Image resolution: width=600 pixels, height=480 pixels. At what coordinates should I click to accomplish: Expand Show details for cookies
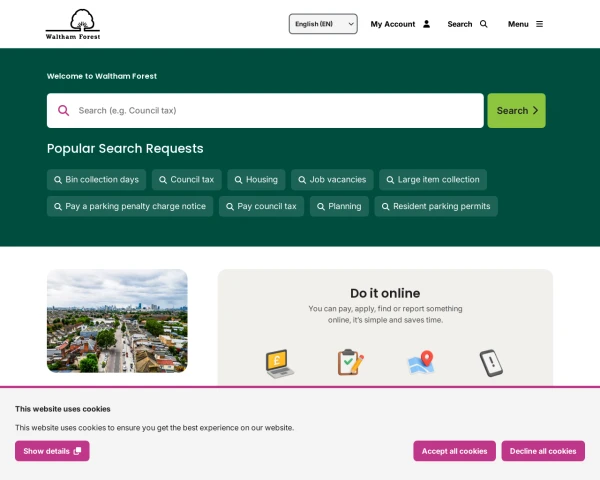pos(52,451)
